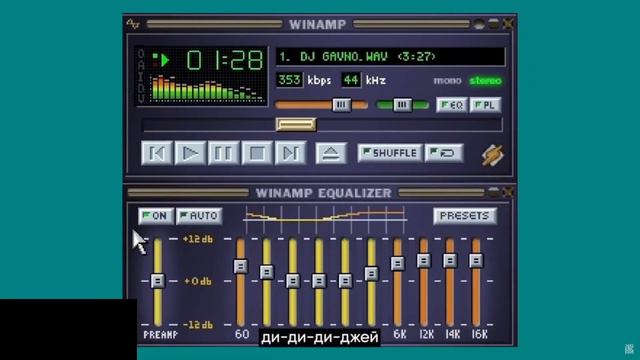Skip to next track button
640x360 pixels.
pyautogui.click(x=291, y=153)
